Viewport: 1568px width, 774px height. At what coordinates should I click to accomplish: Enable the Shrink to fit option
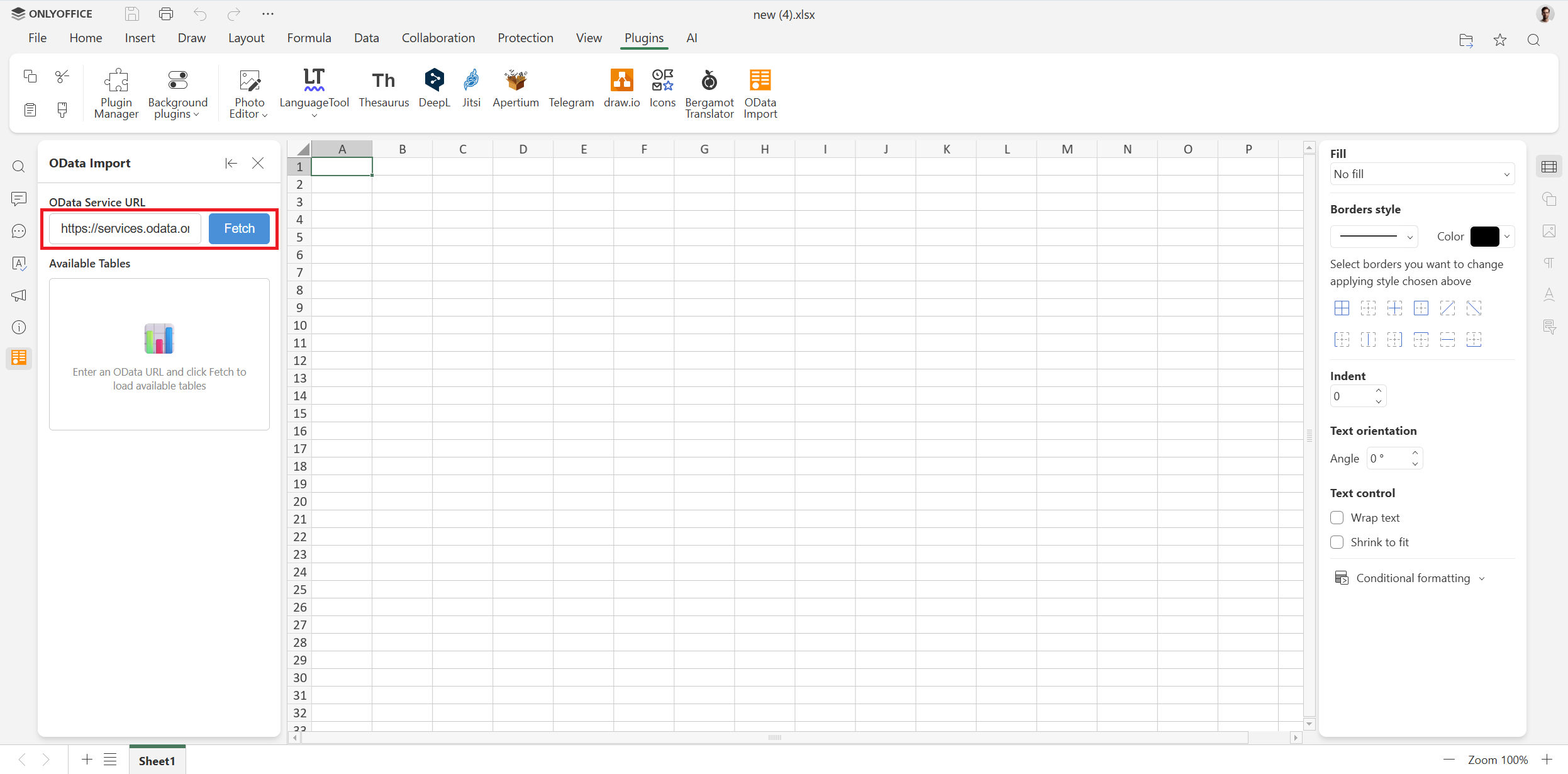coord(1337,542)
